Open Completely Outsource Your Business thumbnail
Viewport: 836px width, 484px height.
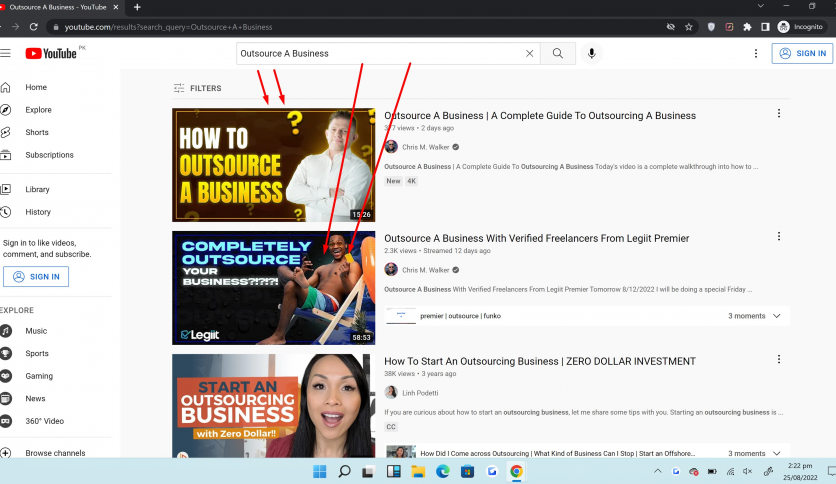(274, 288)
